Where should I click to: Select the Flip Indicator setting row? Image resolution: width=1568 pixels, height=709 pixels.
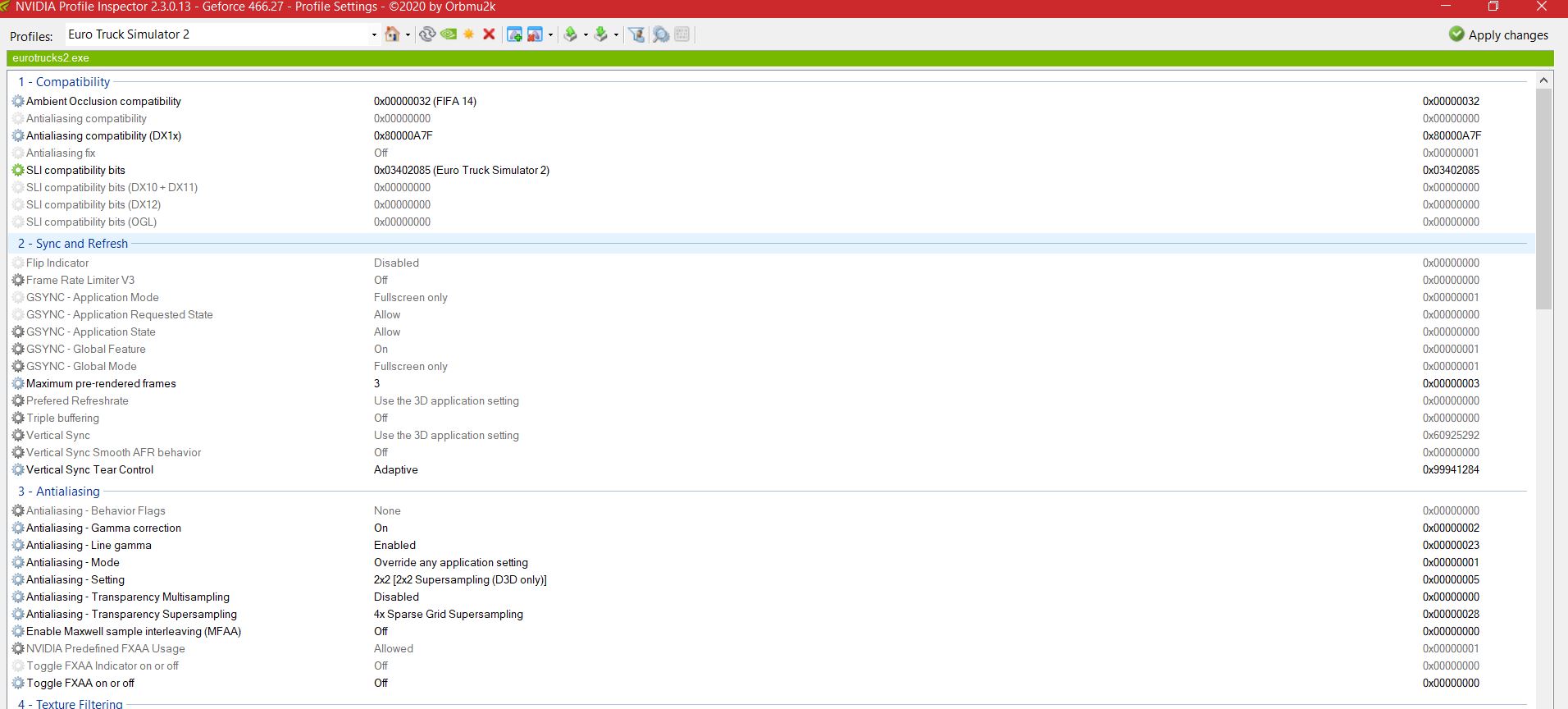click(771, 263)
